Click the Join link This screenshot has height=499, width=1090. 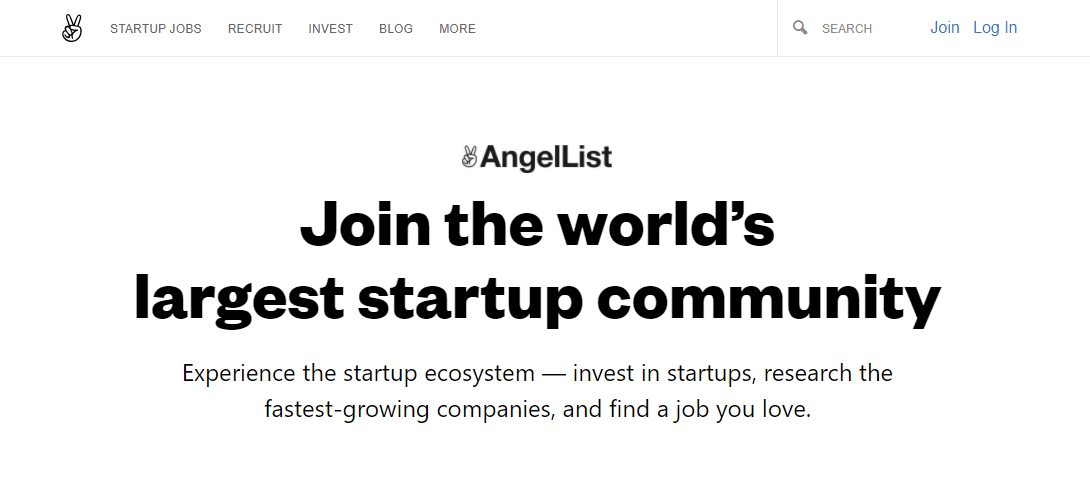(944, 28)
